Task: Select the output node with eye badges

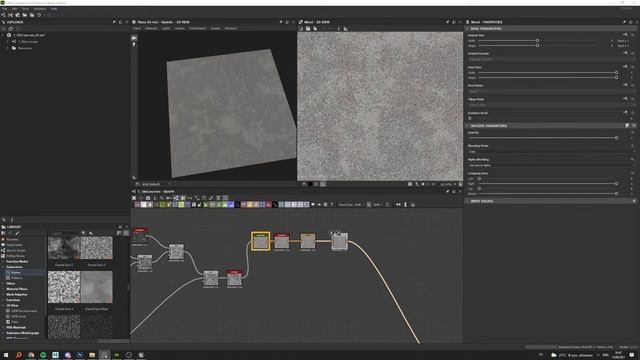Action: coord(339,242)
